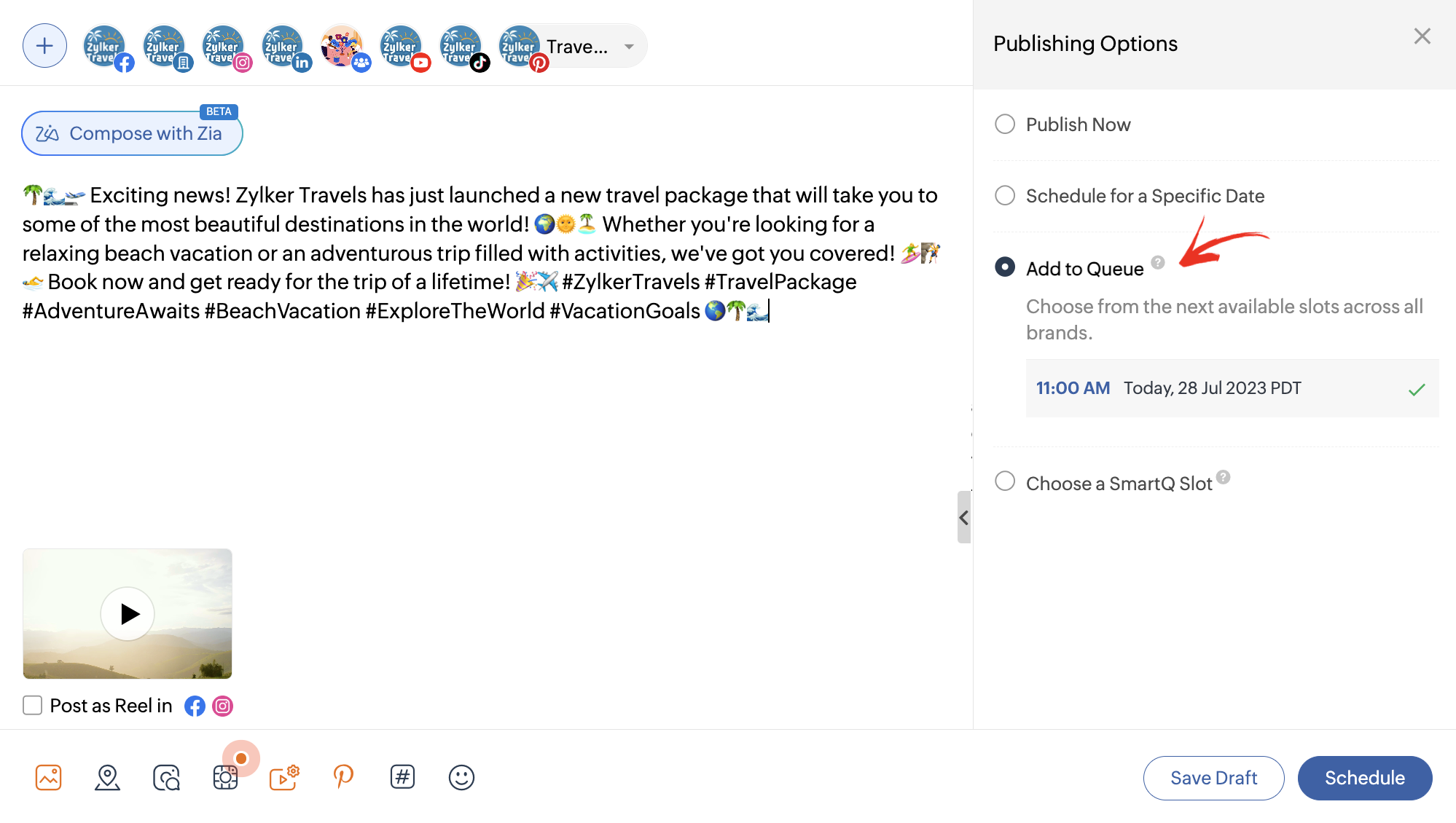Viewport: 1456px width, 823px height.
Task: Select the Zylker Travels YouTube channel avatar
Action: pyautogui.click(x=402, y=46)
